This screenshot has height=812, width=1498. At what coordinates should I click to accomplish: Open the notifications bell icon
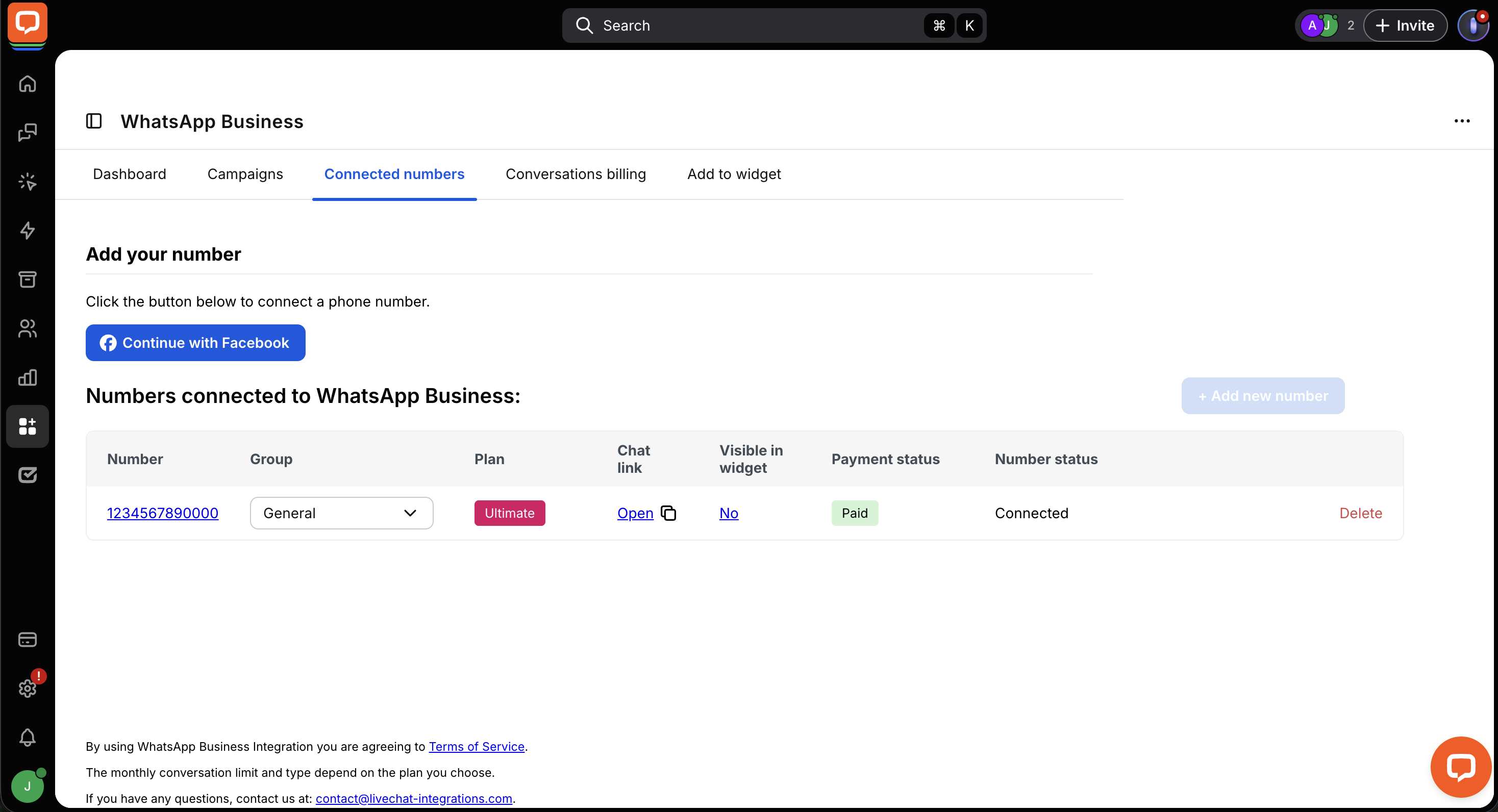[x=28, y=738]
